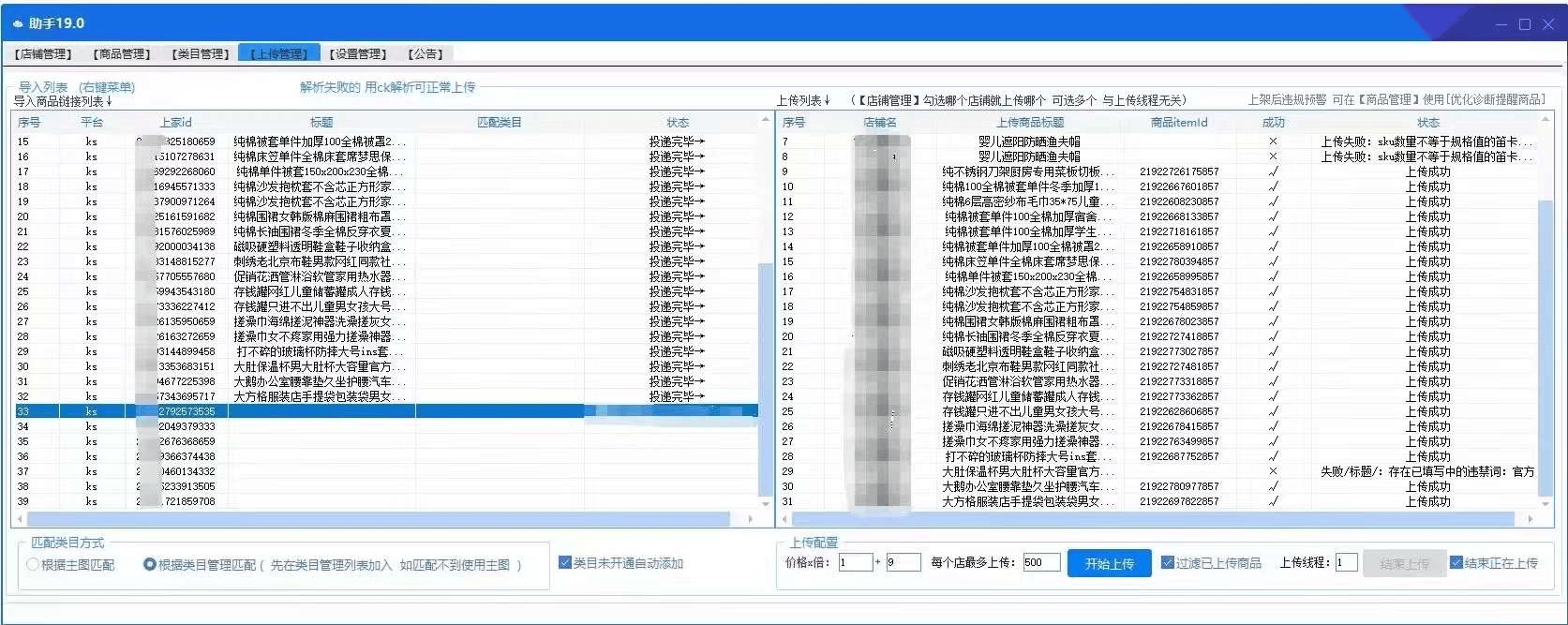Focus the price addend field showing 9
The width and height of the screenshot is (1568, 625).
point(903,562)
